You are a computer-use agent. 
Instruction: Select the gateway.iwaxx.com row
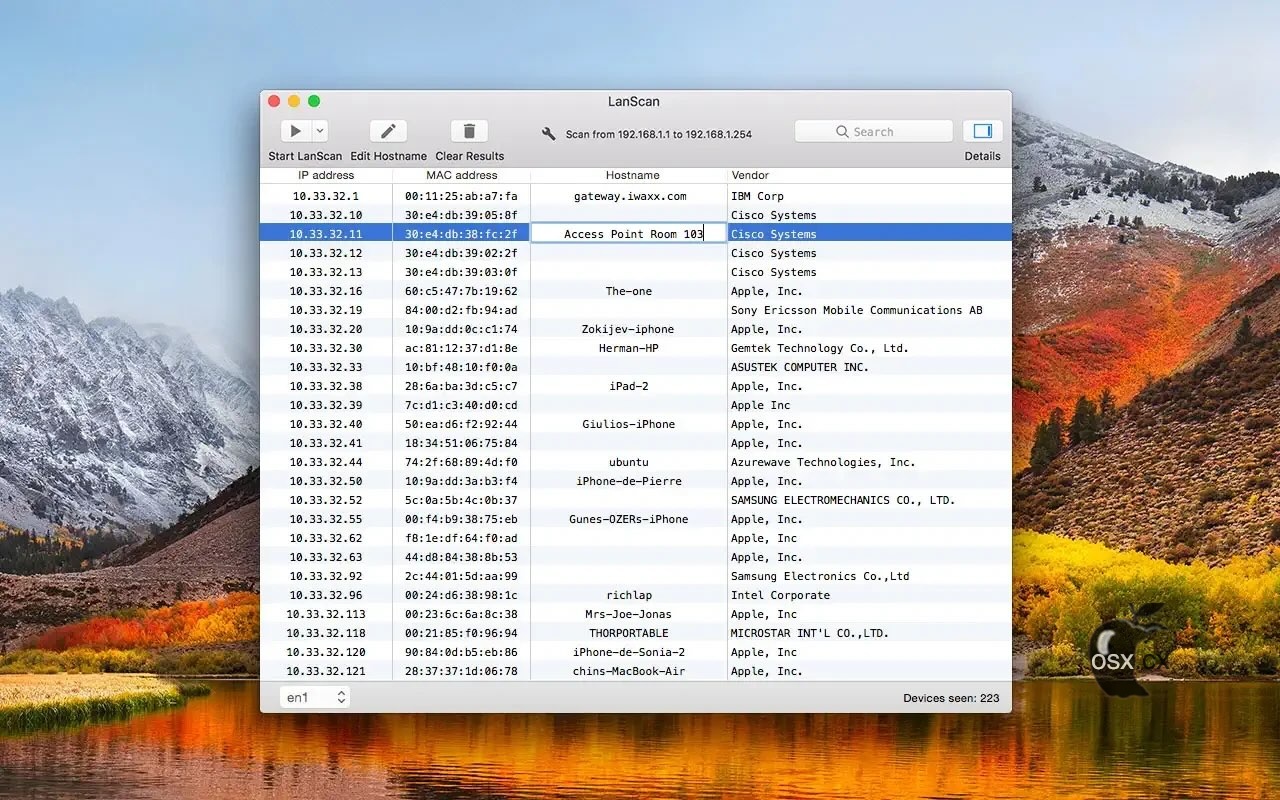(636, 196)
